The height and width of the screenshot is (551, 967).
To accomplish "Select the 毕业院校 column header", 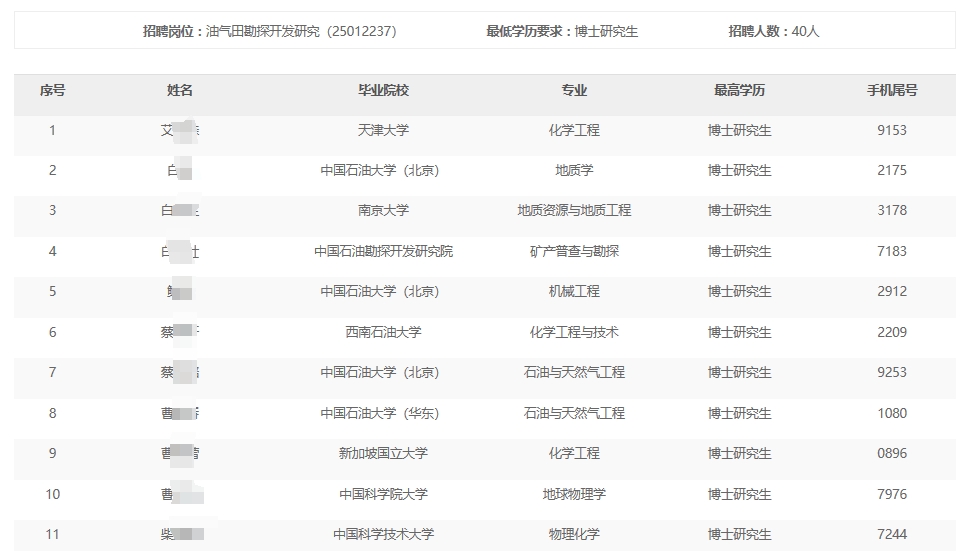I will [x=383, y=90].
